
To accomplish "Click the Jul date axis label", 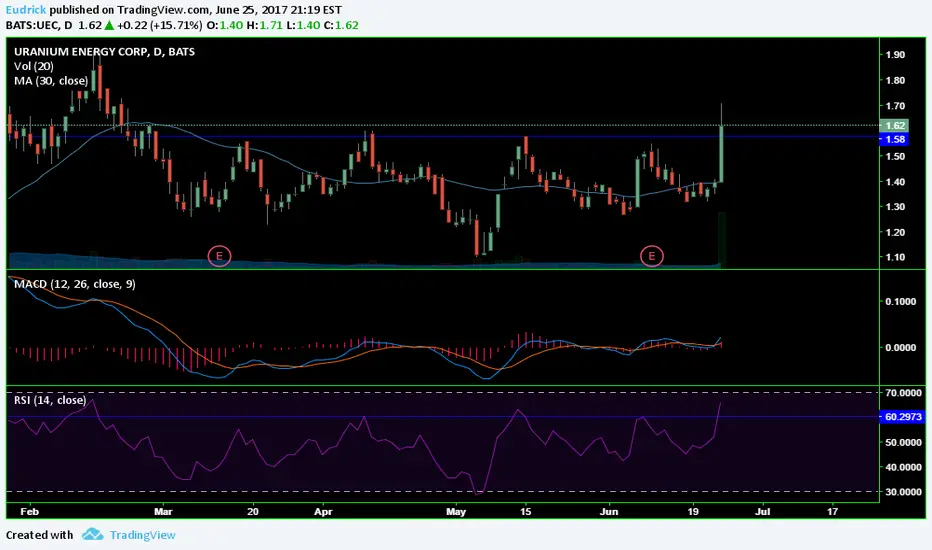I will click(x=763, y=511).
